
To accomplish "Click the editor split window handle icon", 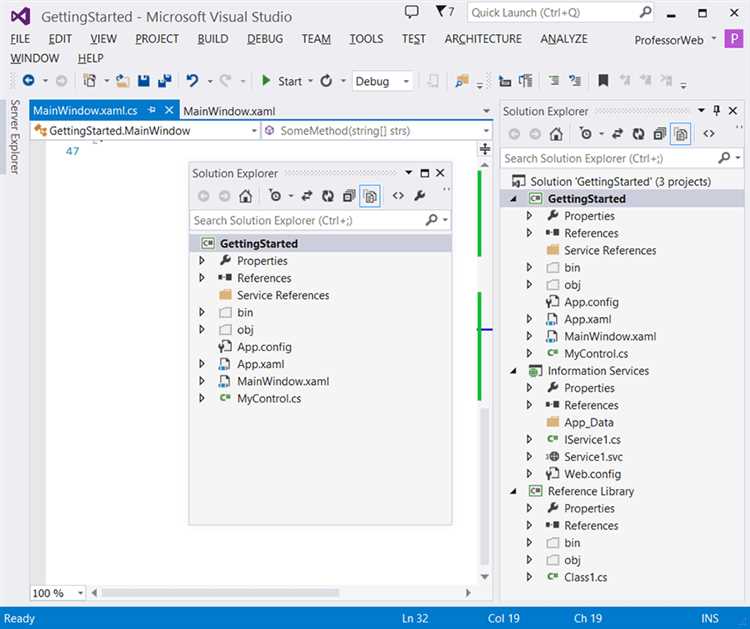I will tap(485, 149).
